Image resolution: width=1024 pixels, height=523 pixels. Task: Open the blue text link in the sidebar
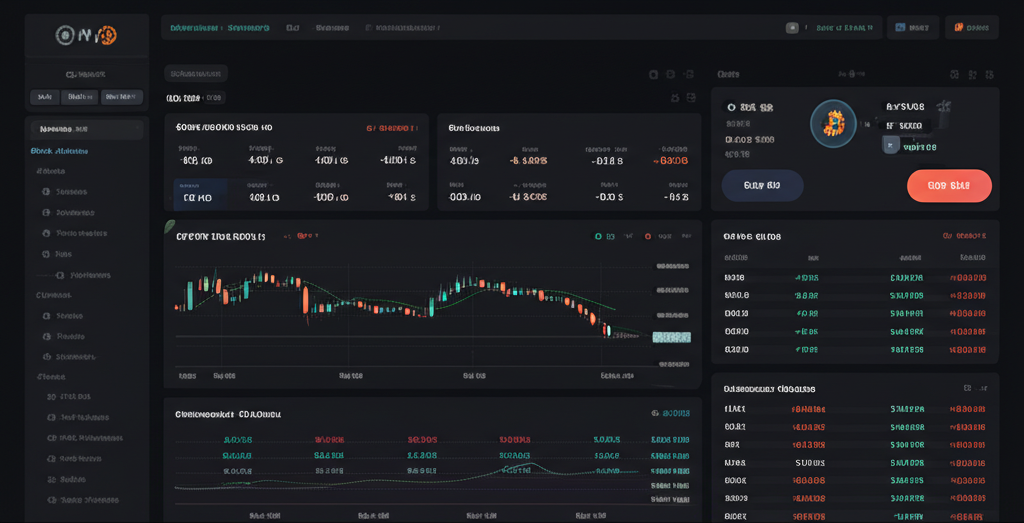pos(59,151)
